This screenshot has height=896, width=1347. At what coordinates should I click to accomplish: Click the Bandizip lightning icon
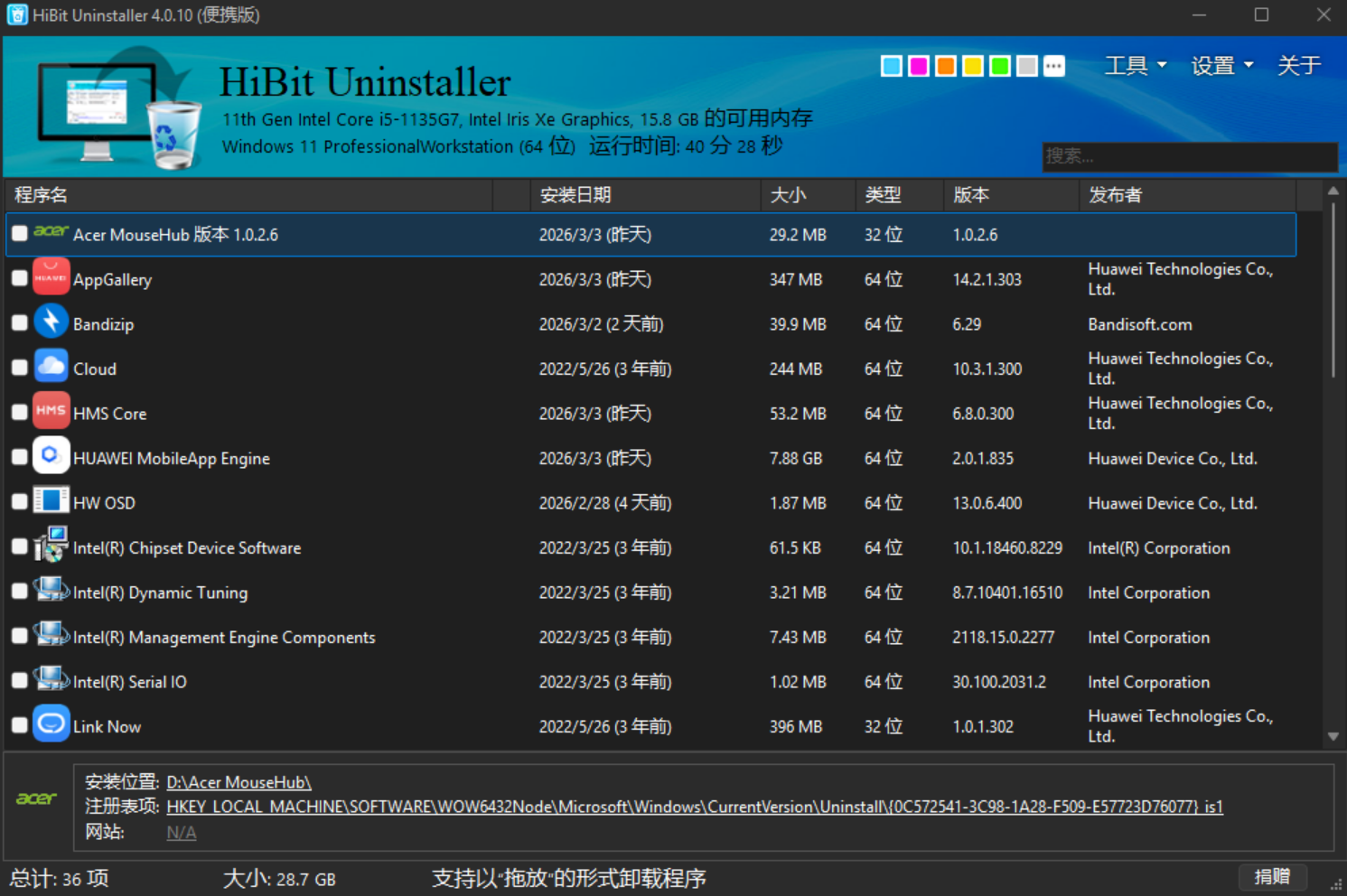point(51,322)
